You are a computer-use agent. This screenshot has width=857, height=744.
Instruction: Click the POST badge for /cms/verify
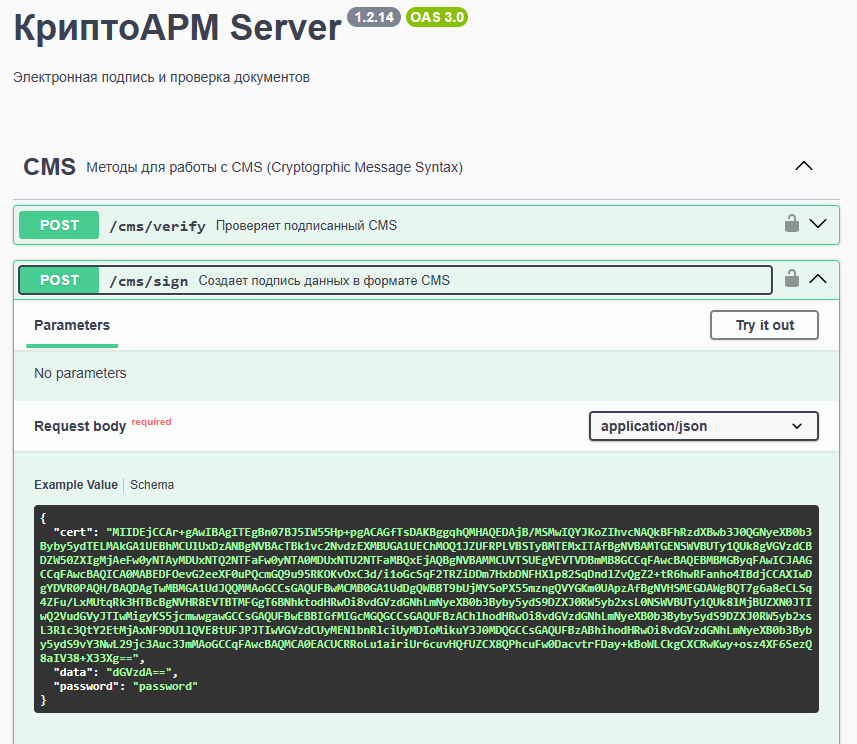coord(59,225)
